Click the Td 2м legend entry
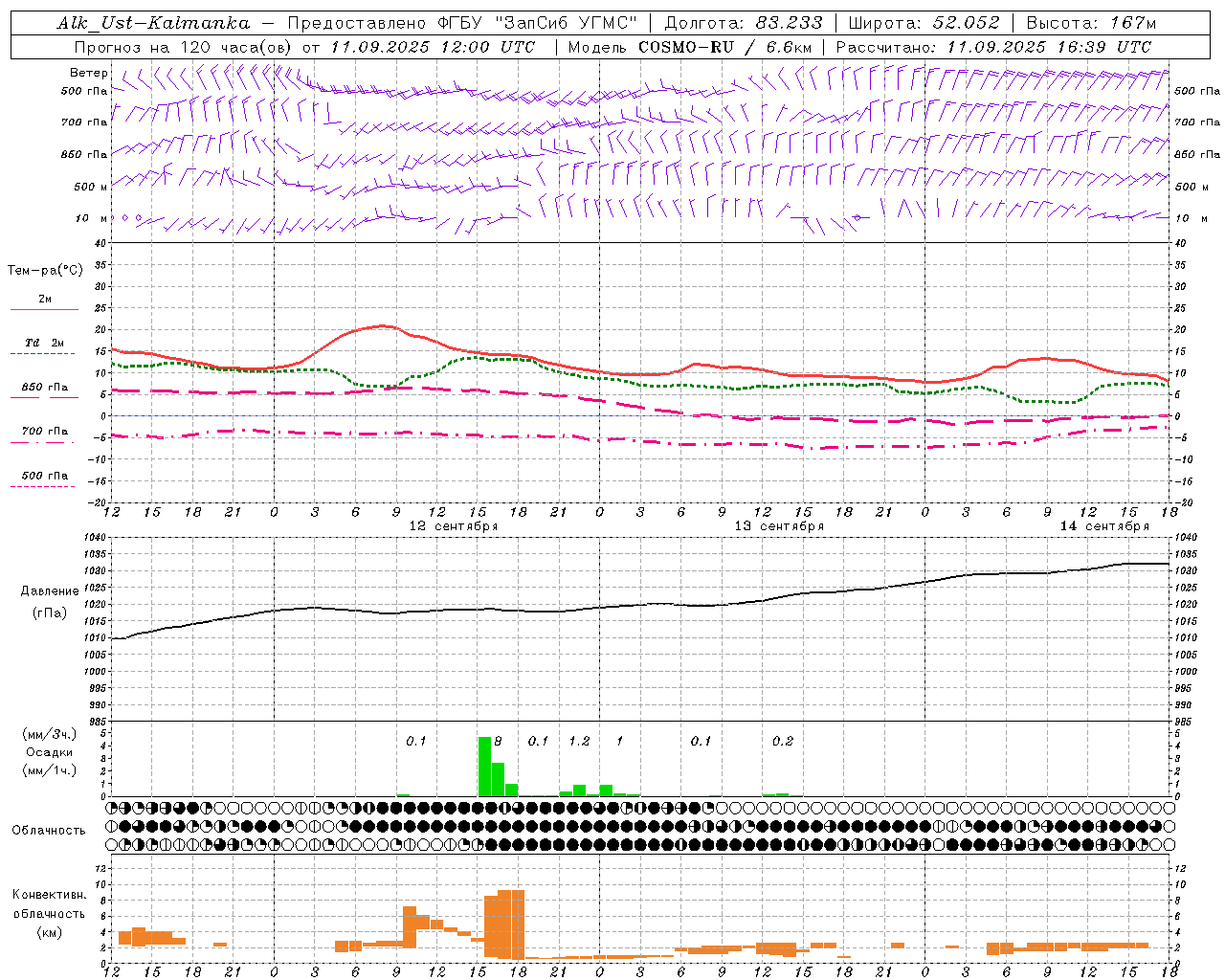This screenshot has width=1225, height=980. (45, 343)
